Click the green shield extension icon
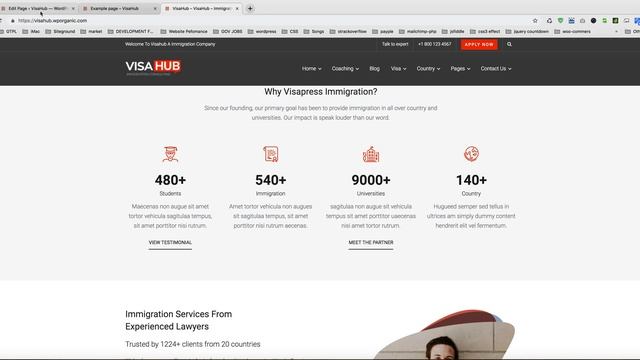This screenshot has width=640, height=360. [560, 20]
